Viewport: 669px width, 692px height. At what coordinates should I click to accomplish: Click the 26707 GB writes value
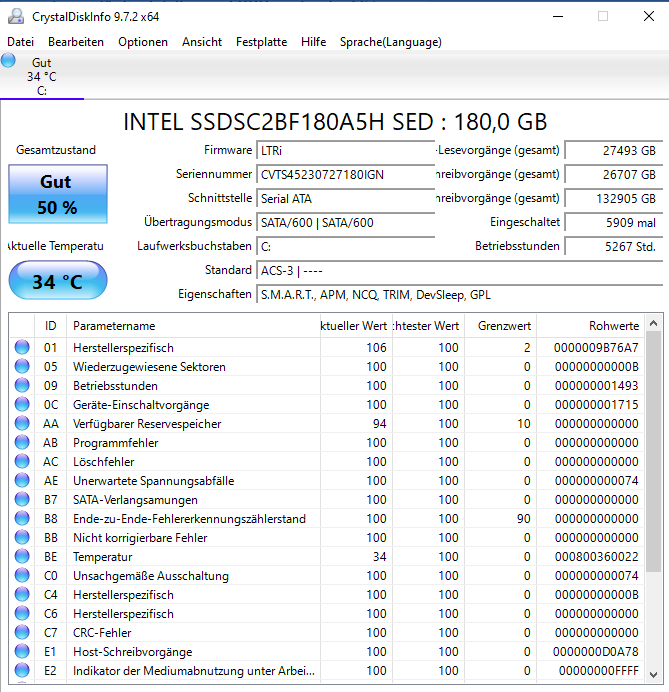[614, 174]
